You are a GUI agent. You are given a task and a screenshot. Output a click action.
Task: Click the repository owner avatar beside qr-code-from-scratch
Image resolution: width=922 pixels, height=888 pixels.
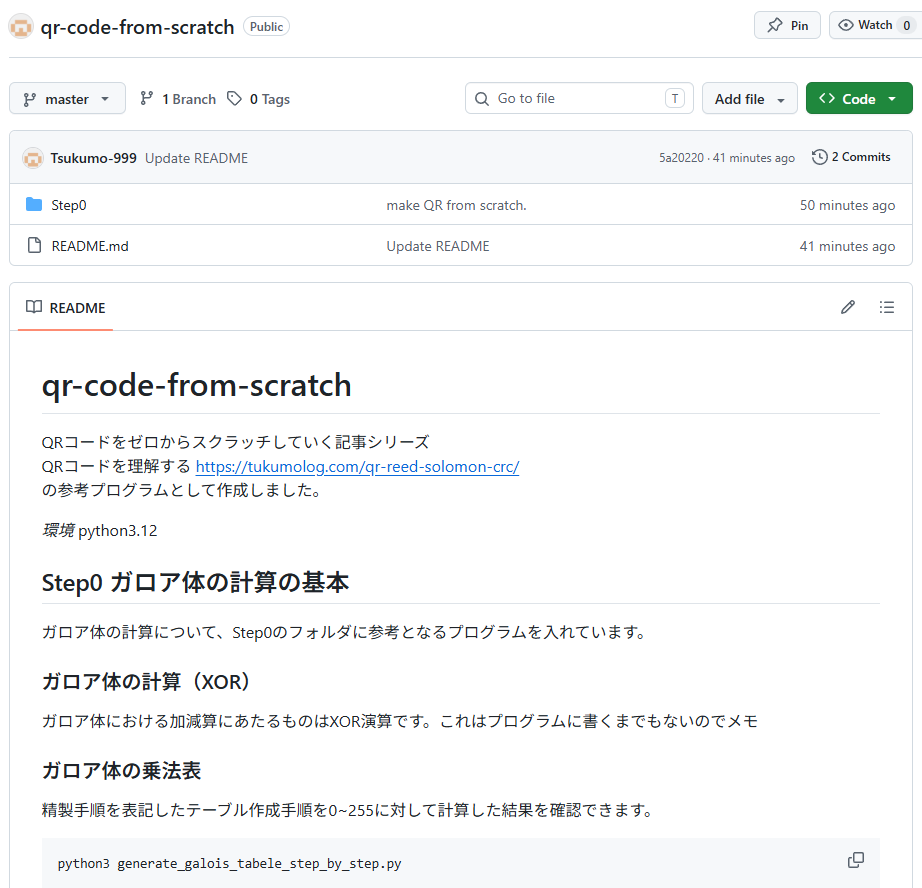coord(21,27)
